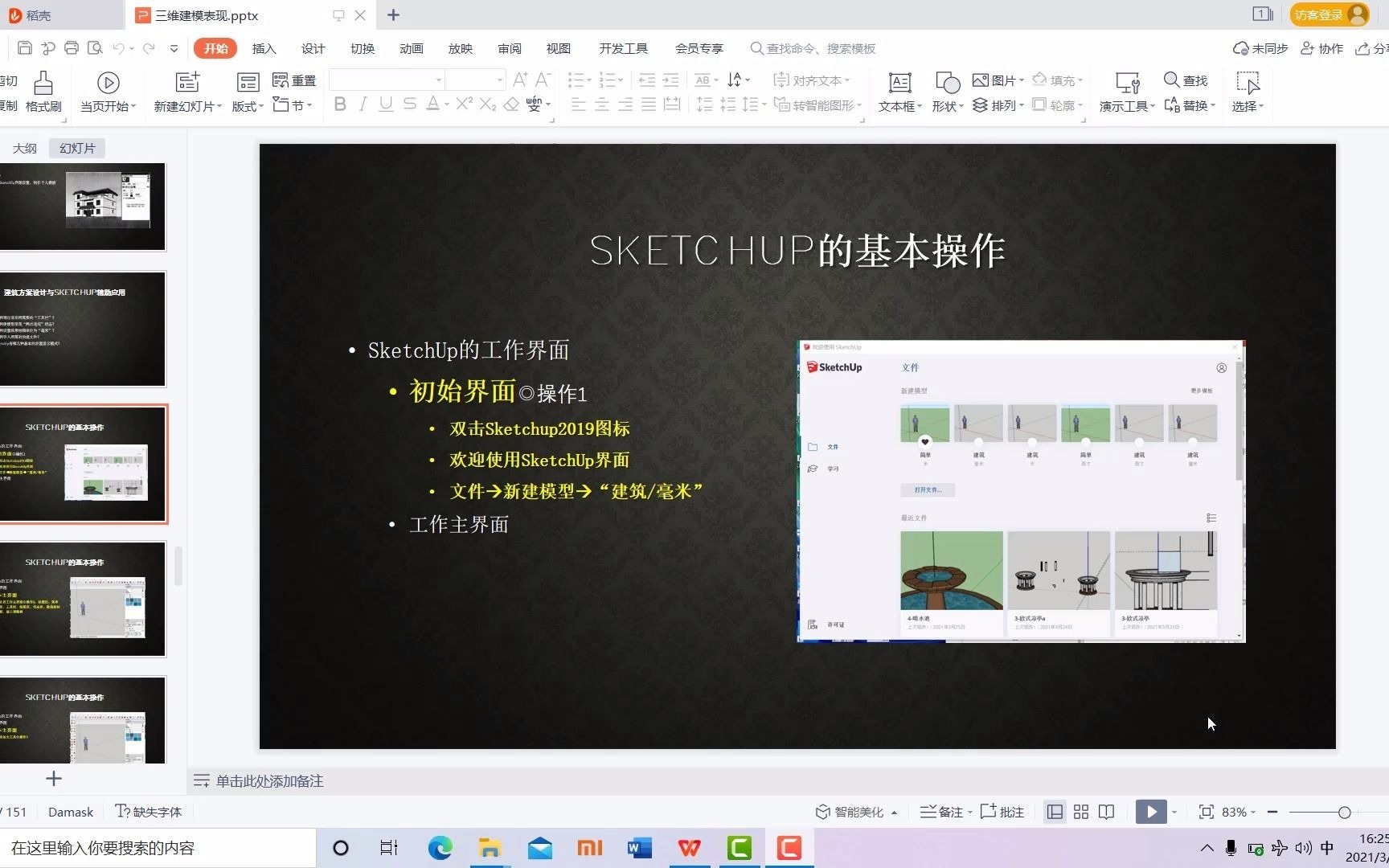Click the 智能美化 smart beautify button
Viewport: 1389px width, 868px height.
click(856, 812)
